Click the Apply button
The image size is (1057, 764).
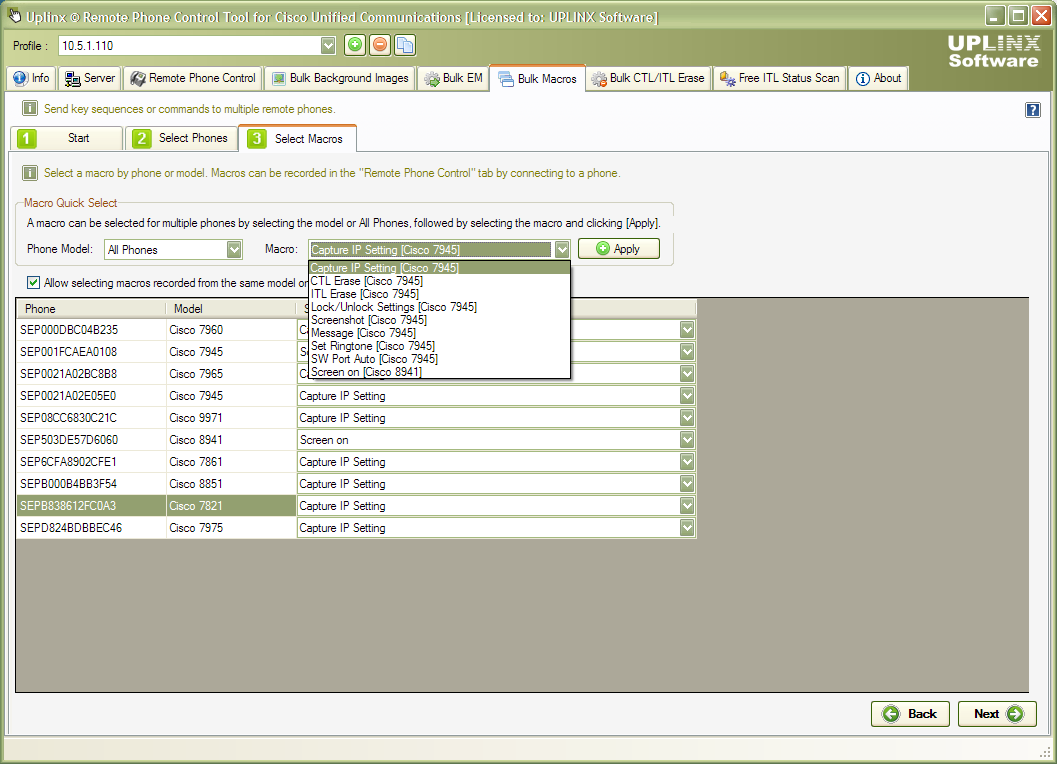pyautogui.click(x=618, y=248)
